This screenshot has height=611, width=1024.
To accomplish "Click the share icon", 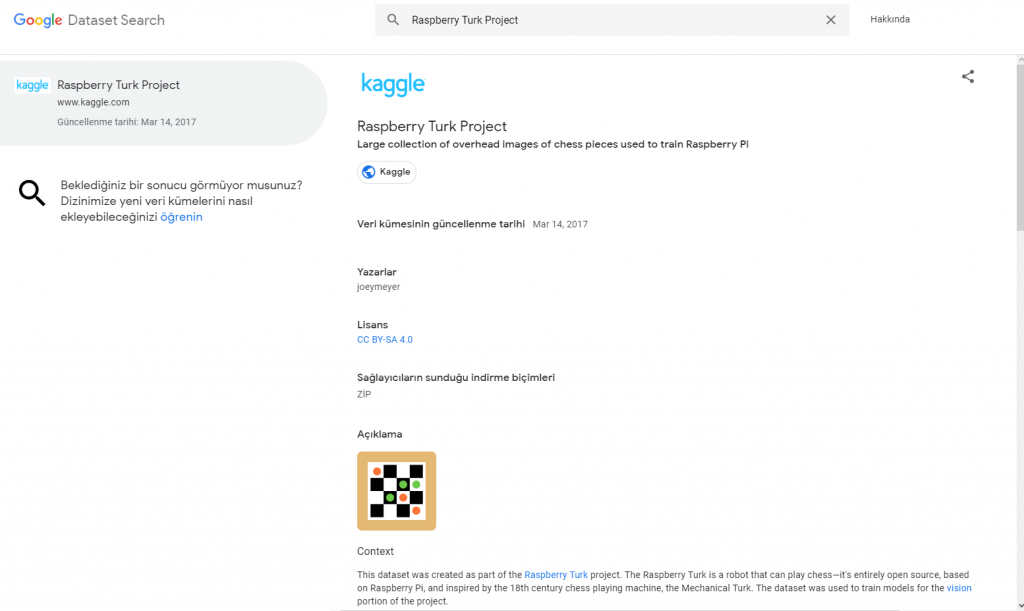I will [x=968, y=76].
